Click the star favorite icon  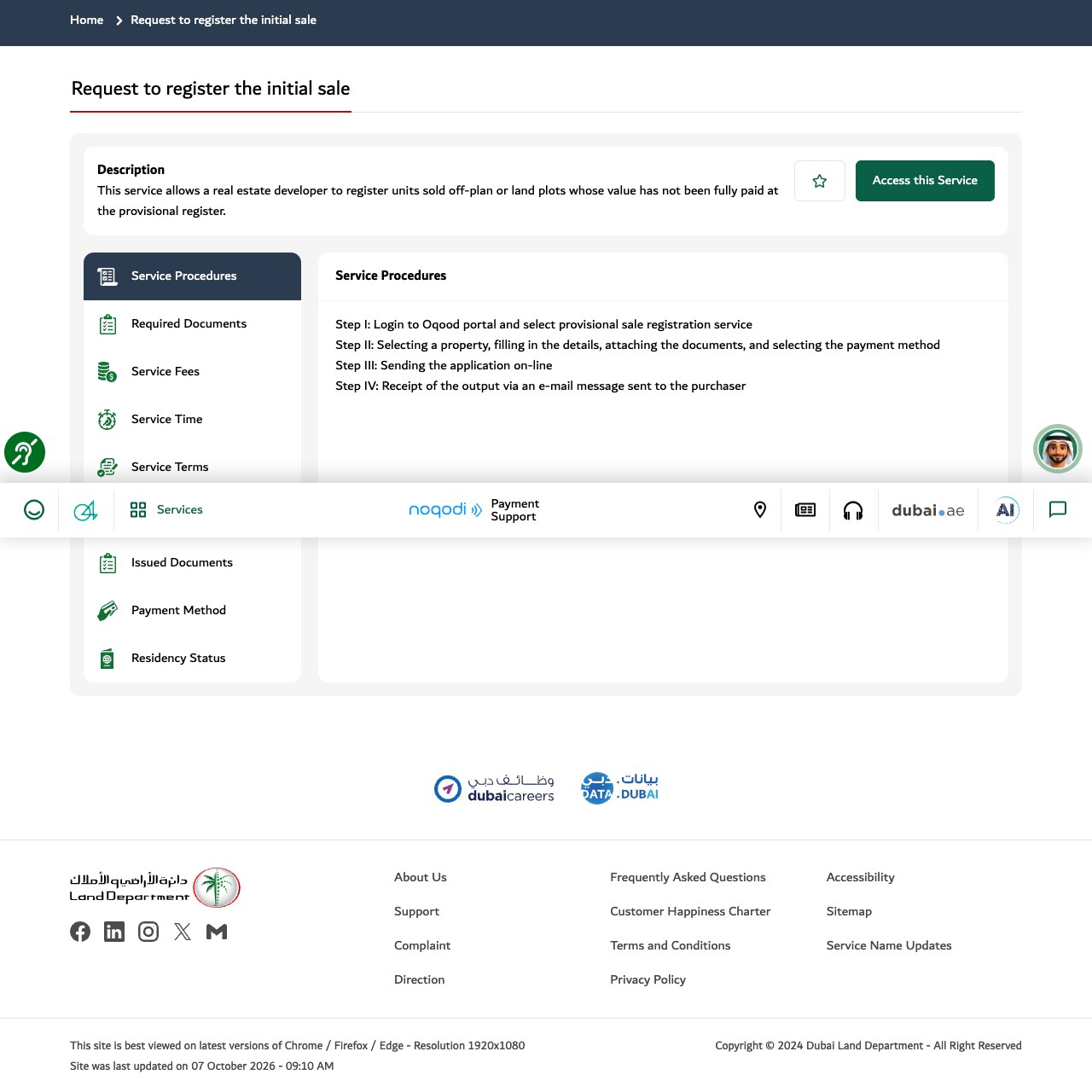pyautogui.click(x=820, y=181)
